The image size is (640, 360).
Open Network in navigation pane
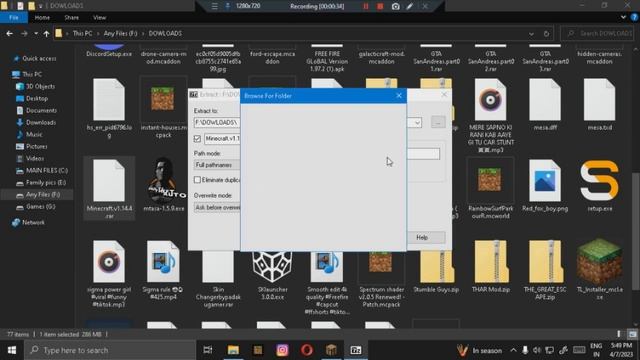pos(33,222)
